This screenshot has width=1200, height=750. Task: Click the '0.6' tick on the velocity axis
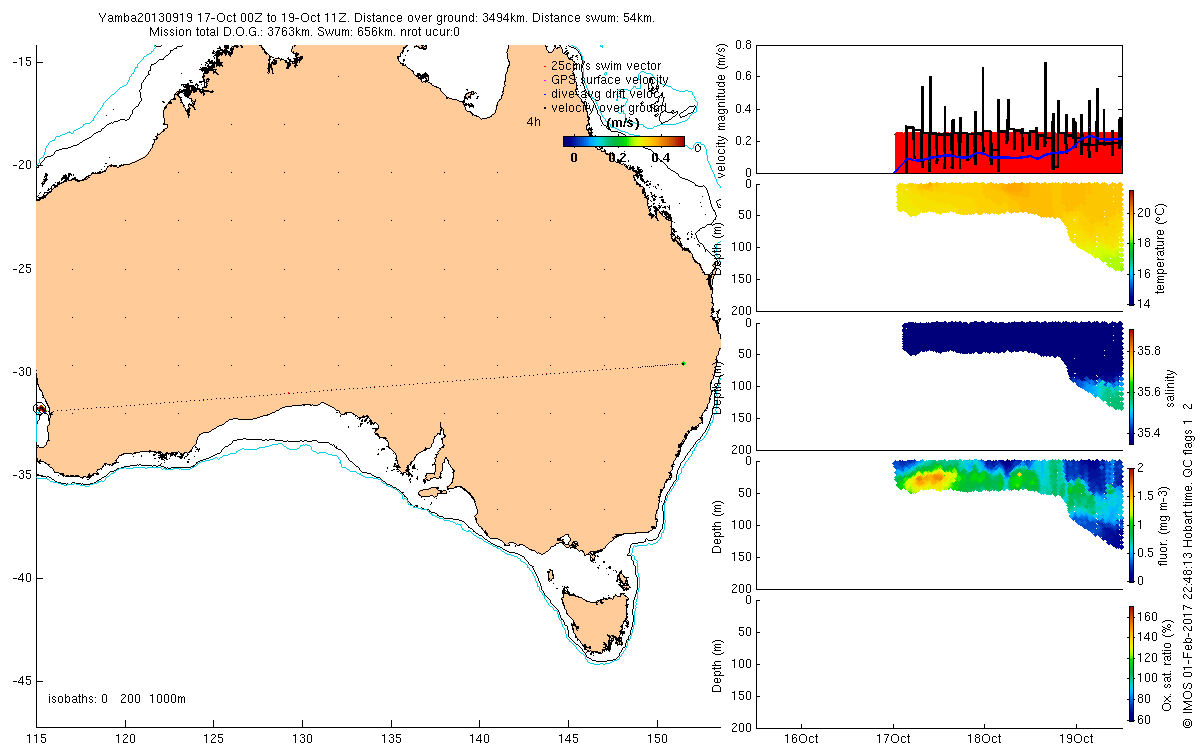point(742,77)
